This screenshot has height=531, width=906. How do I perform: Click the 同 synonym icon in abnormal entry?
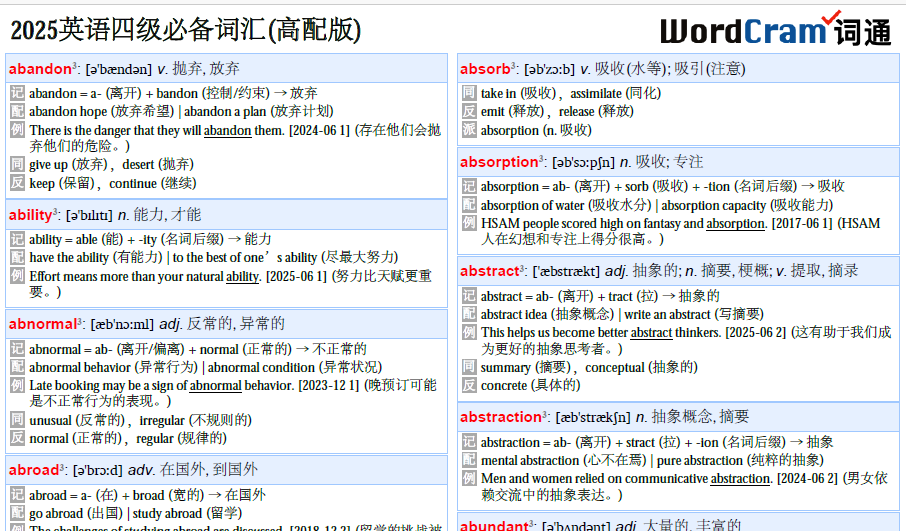pos(17,420)
